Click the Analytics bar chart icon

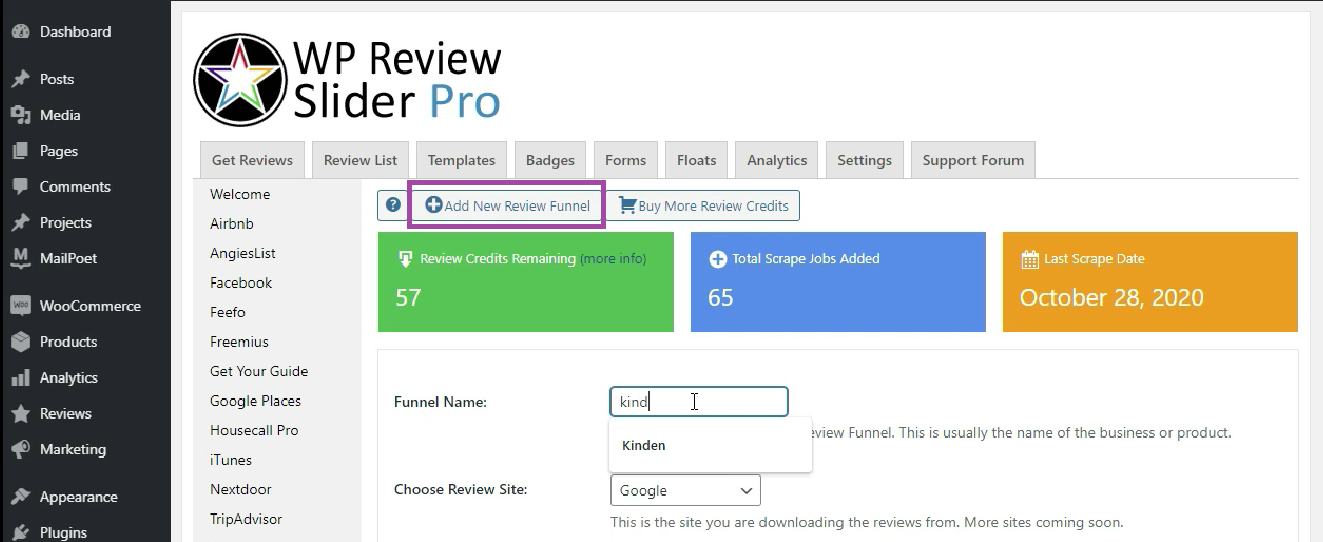coord(20,378)
